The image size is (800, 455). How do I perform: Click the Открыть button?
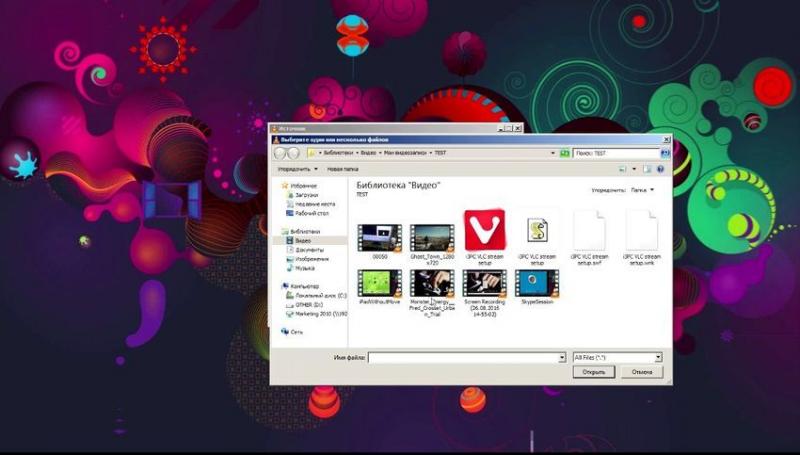(593, 372)
